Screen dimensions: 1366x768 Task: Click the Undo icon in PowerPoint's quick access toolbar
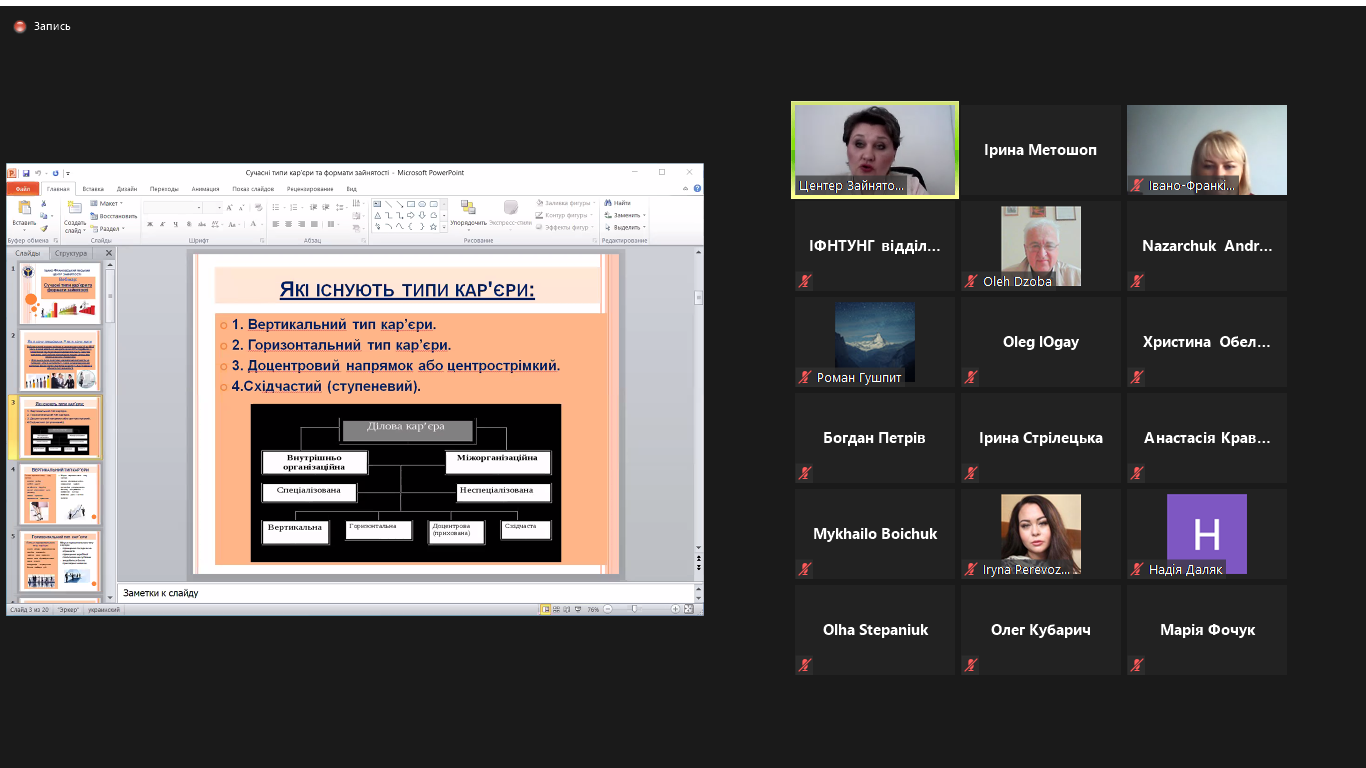38,173
